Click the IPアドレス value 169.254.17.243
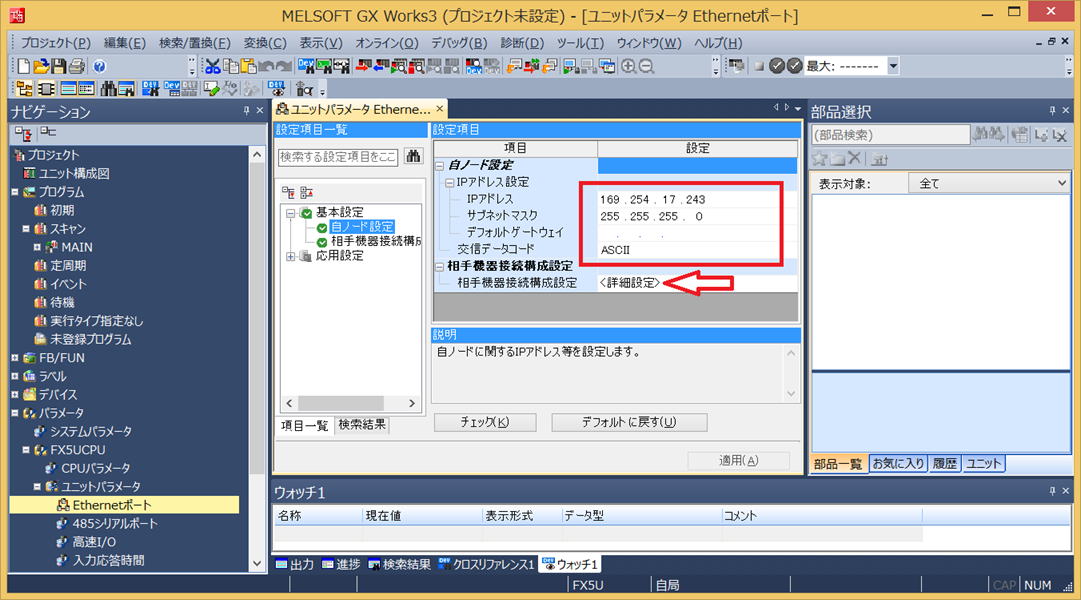Image resolution: width=1081 pixels, height=600 pixels. point(652,199)
